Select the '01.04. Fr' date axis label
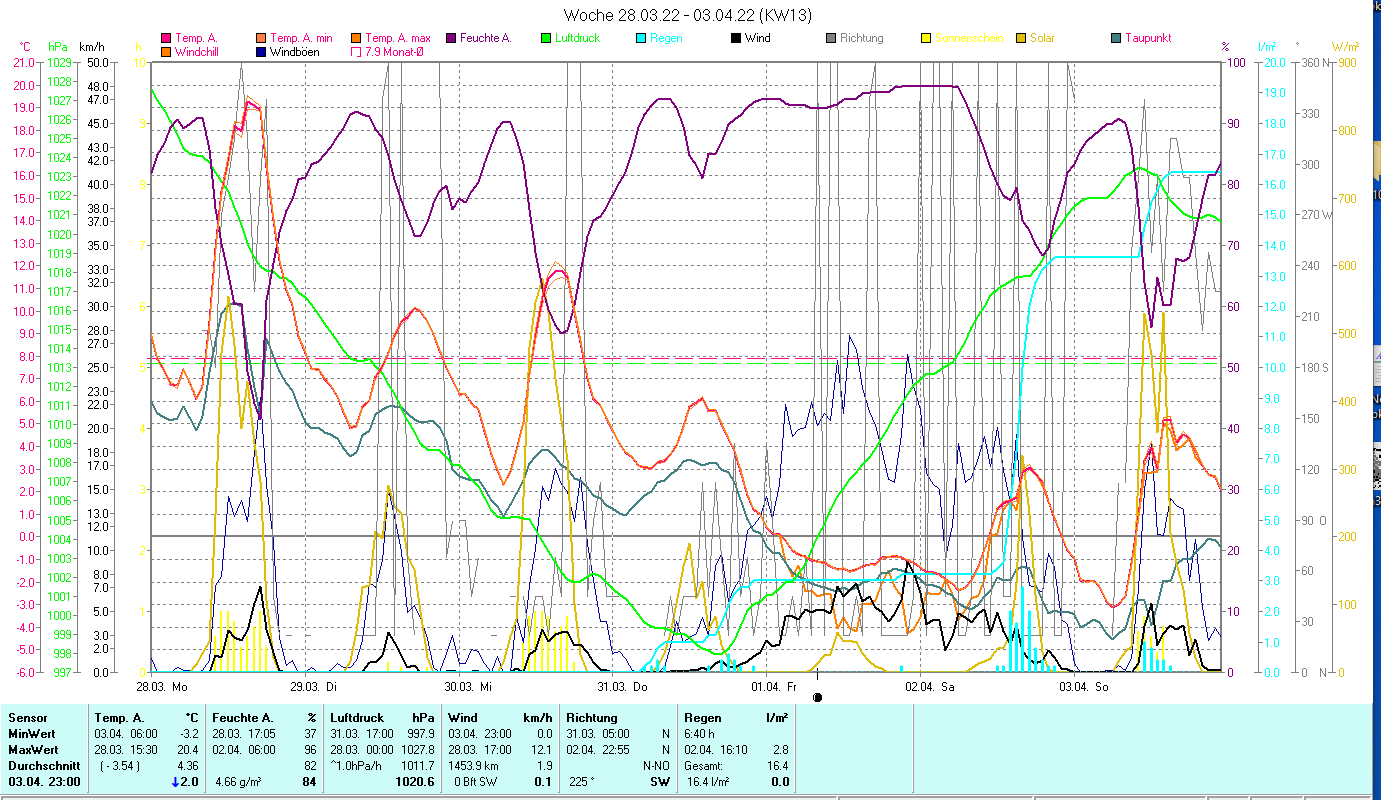The height and width of the screenshot is (800, 1381). click(x=774, y=687)
